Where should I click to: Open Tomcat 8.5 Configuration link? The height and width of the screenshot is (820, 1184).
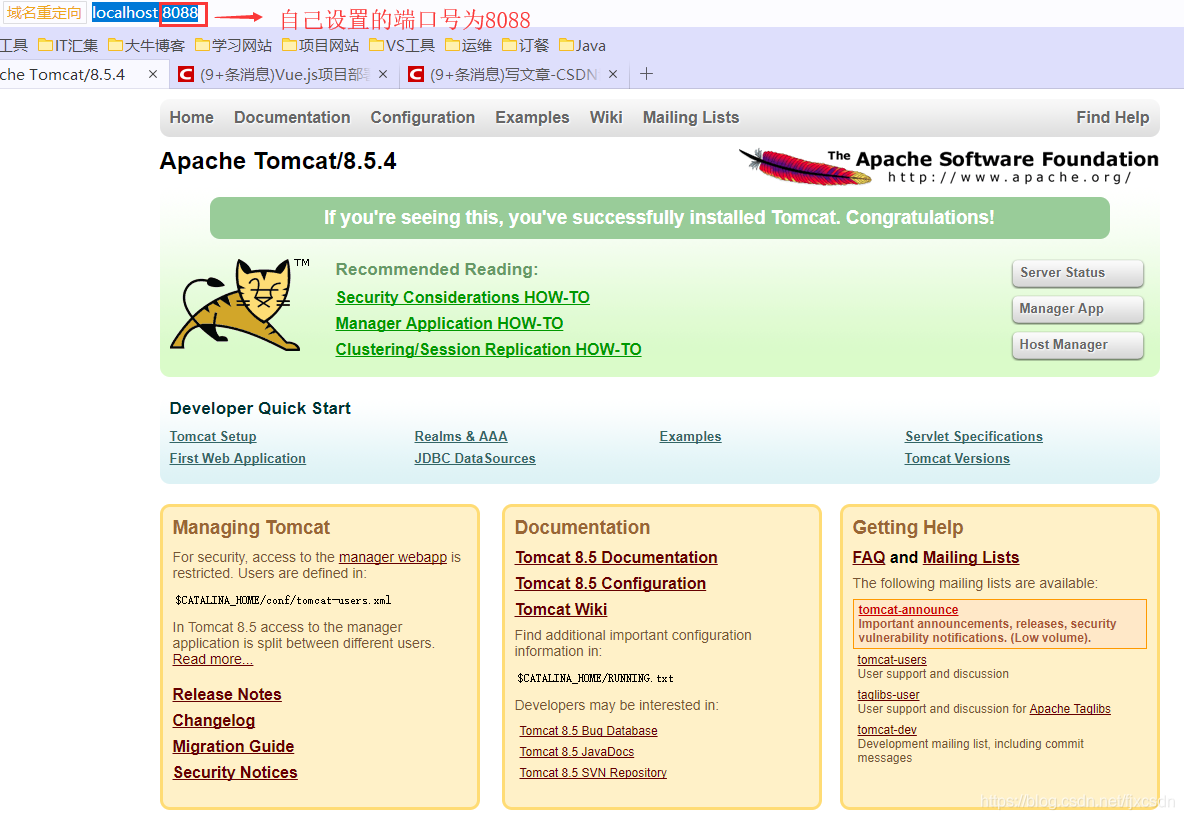(x=610, y=584)
